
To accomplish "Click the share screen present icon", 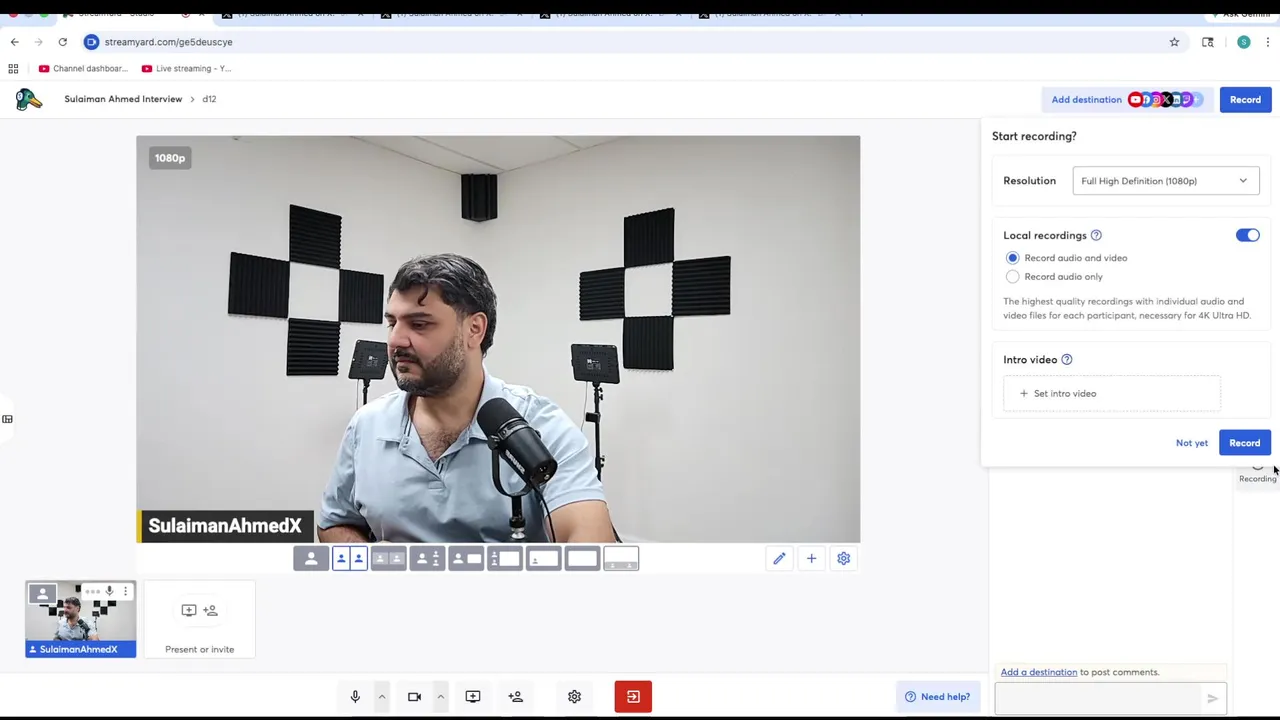I will tap(473, 697).
